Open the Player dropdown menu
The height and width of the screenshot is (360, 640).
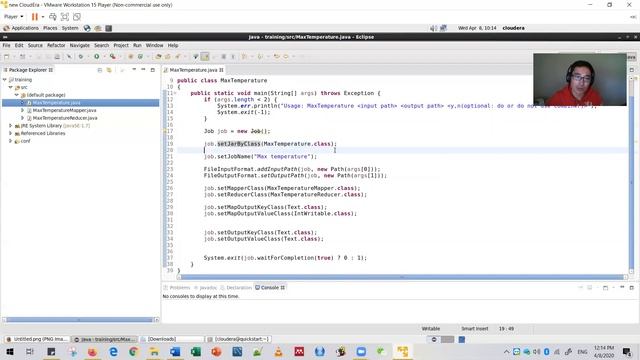[x=13, y=17]
